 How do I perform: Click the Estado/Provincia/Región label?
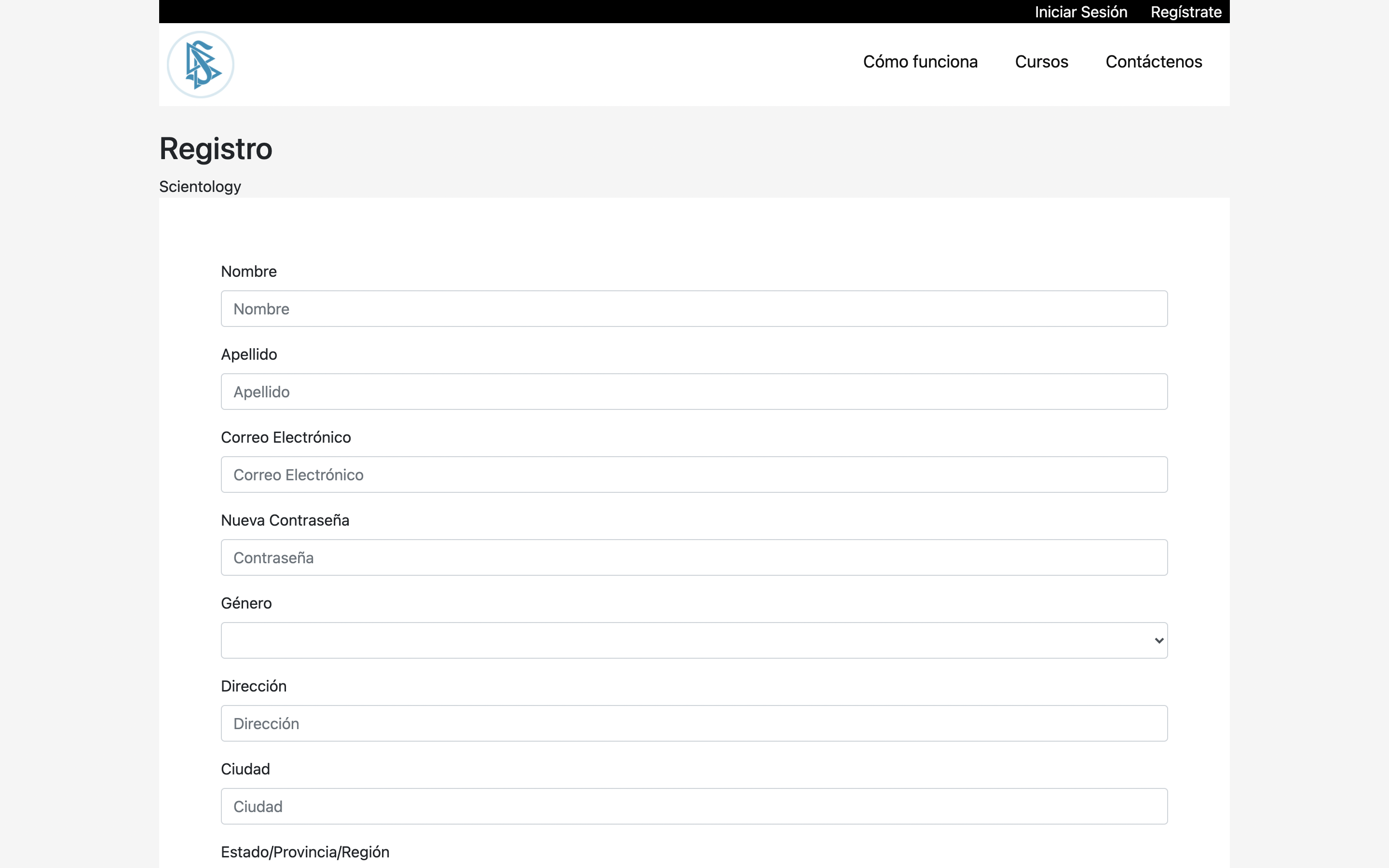[305, 852]
